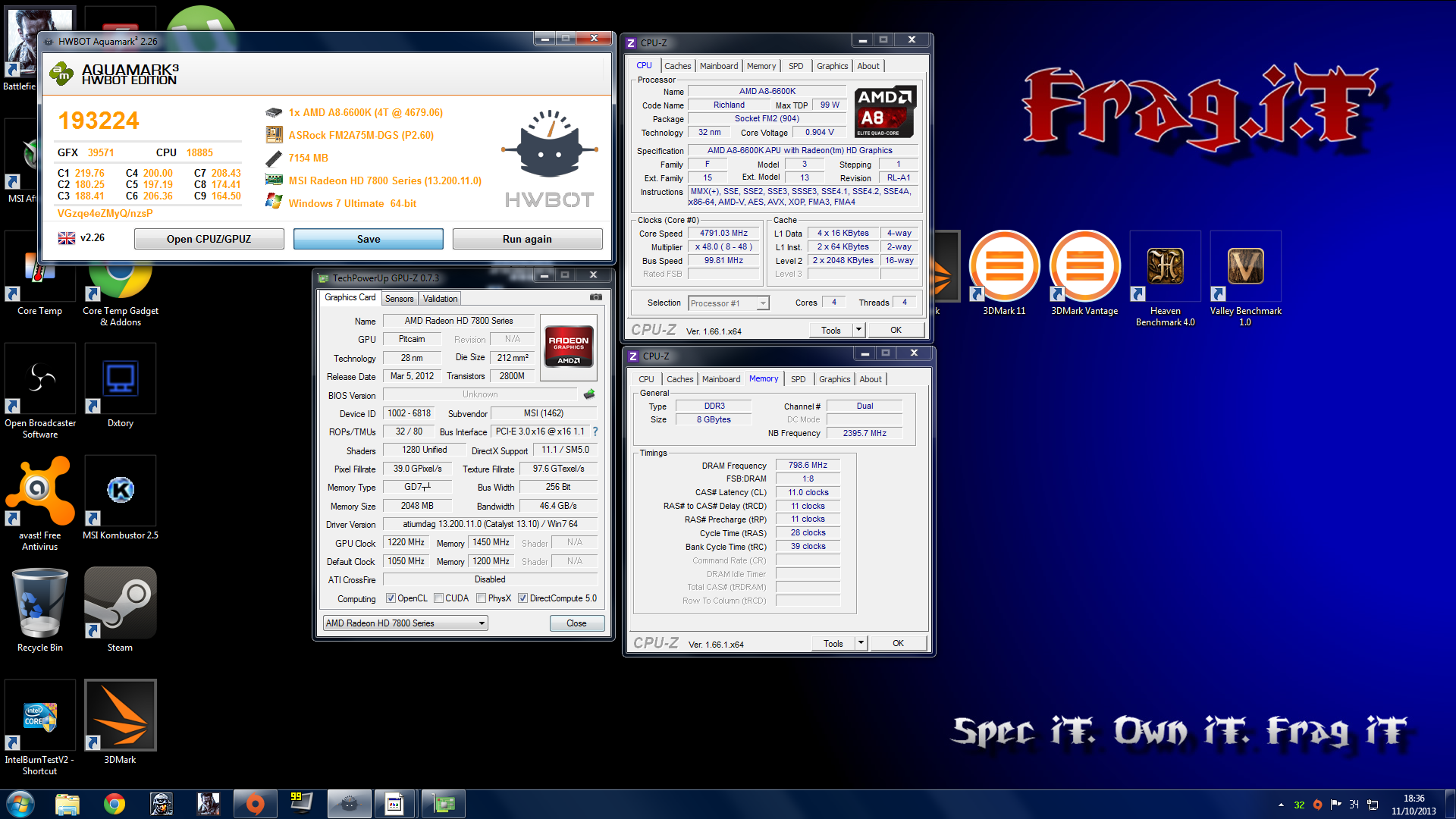Click network icon in system tray
Screen dimensions: 1456x819
point(1373,805)
